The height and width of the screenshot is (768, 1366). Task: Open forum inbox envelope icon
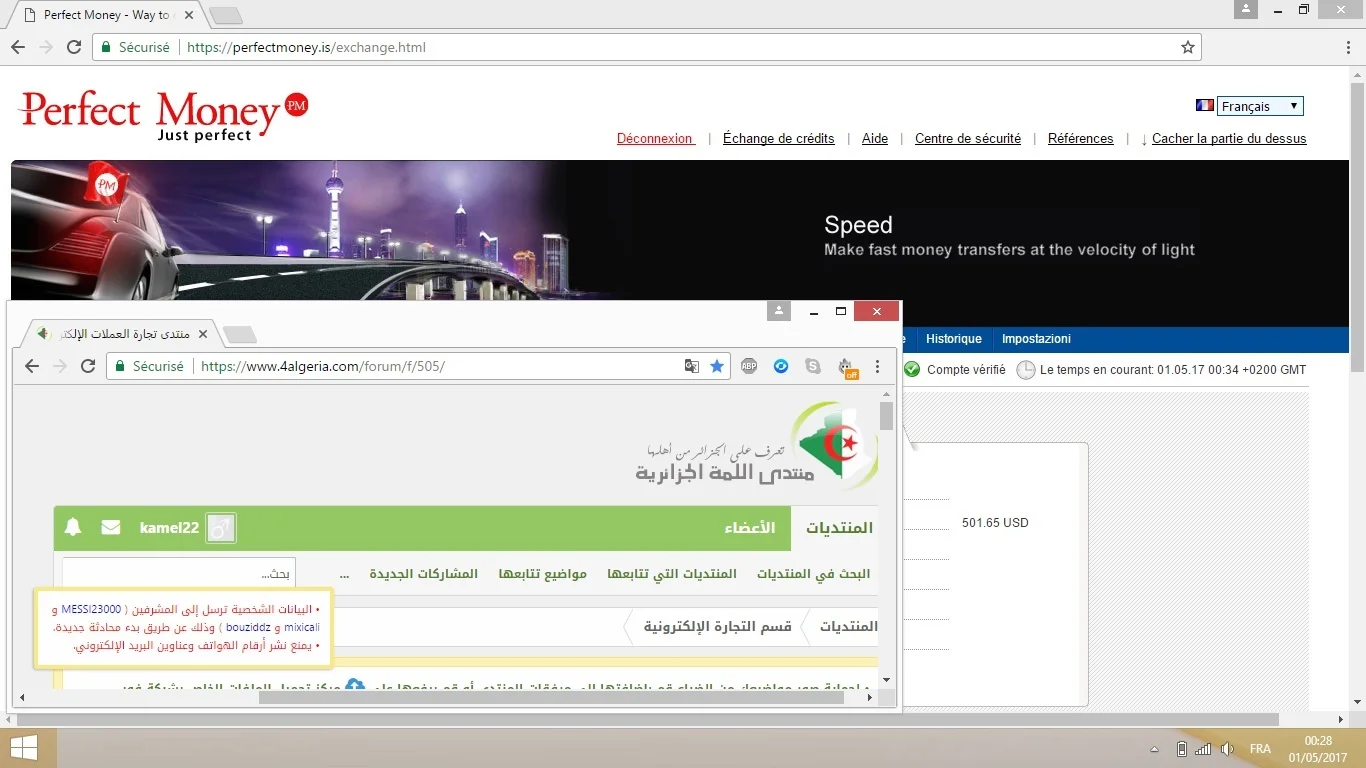click(111, 527)
